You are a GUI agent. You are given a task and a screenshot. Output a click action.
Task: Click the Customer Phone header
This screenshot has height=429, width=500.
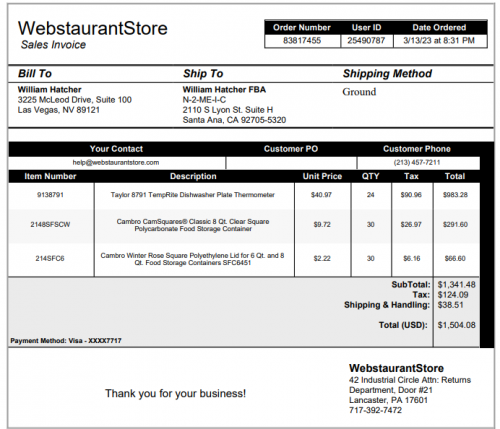[417, 149]
